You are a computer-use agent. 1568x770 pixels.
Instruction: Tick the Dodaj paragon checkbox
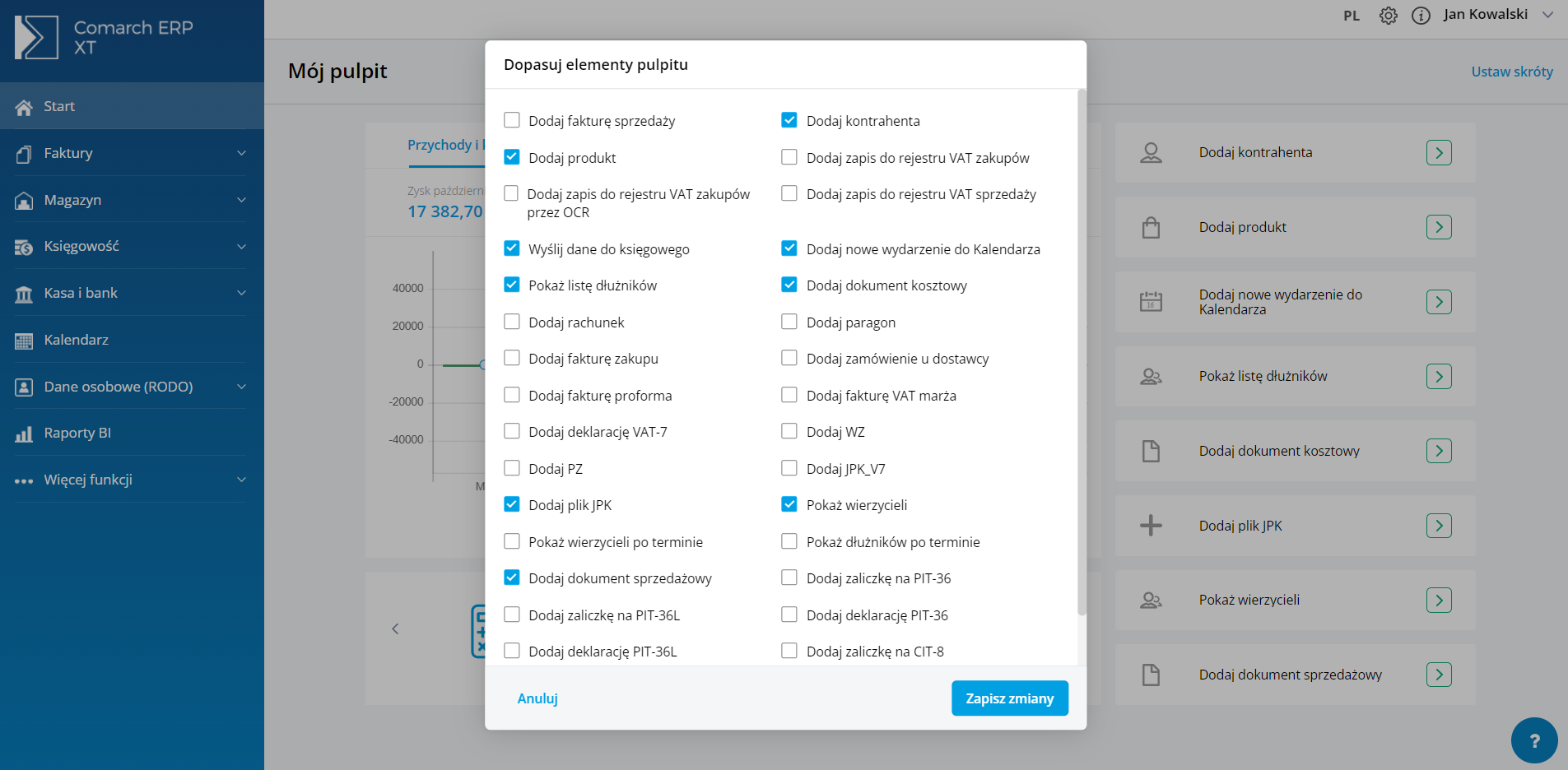789,322
